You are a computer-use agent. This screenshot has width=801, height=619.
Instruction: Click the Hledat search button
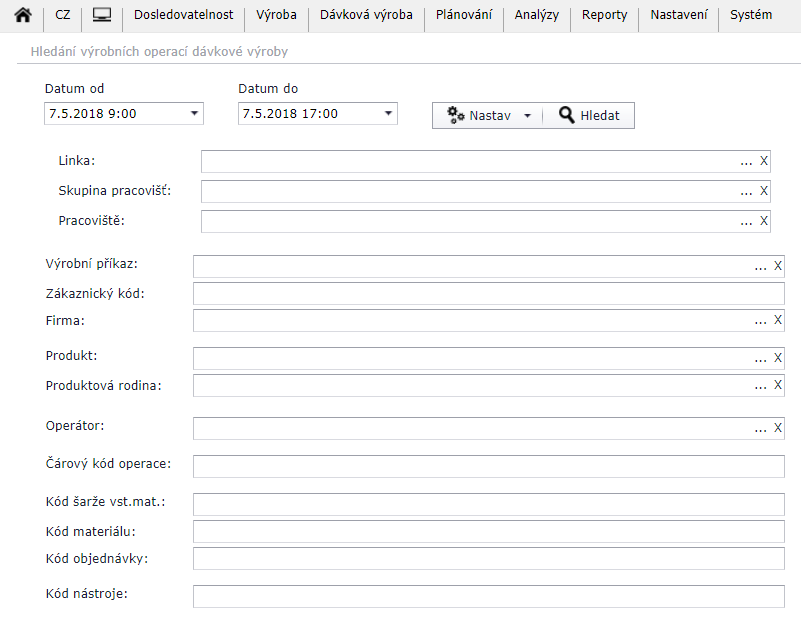tap(589, 116)
